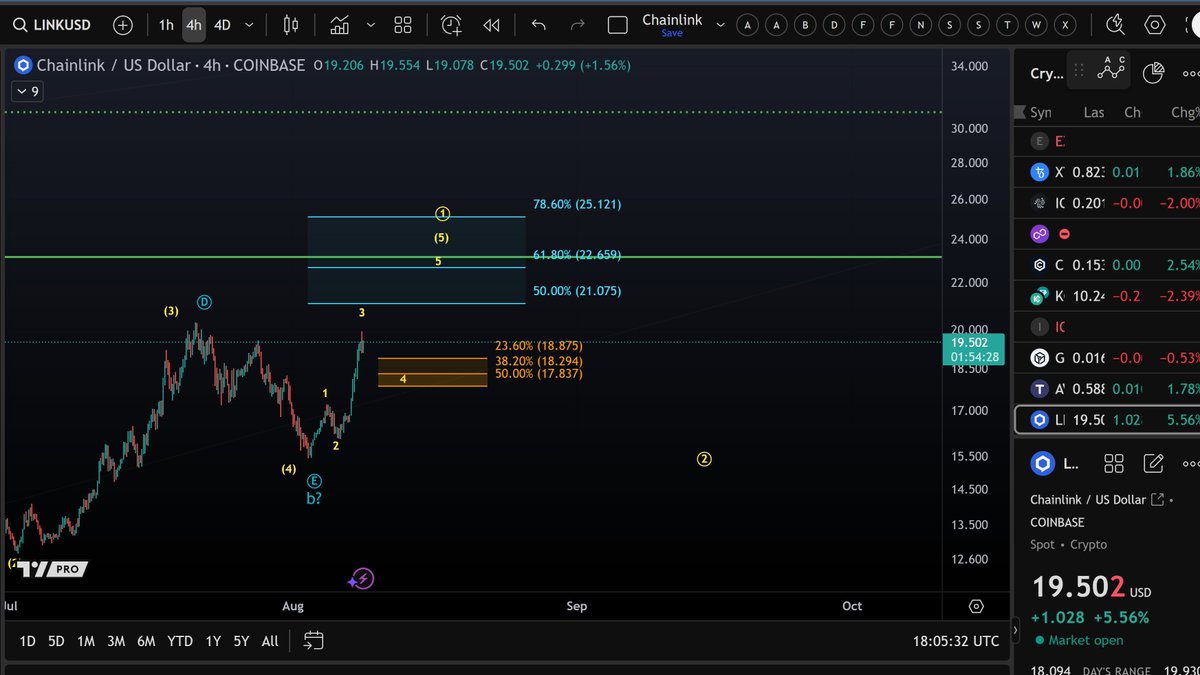Open the multi-chart layout selector icon
1200x675 pixels.
402,24
